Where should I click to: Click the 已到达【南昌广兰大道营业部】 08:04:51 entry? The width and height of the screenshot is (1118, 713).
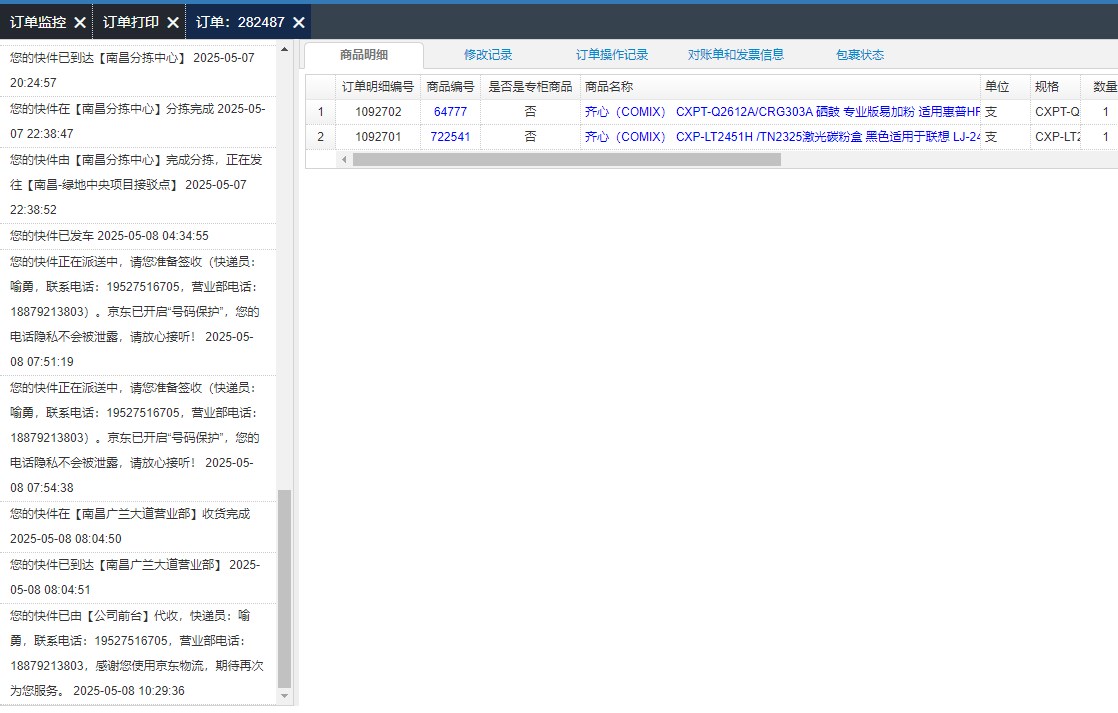[138, 578]
